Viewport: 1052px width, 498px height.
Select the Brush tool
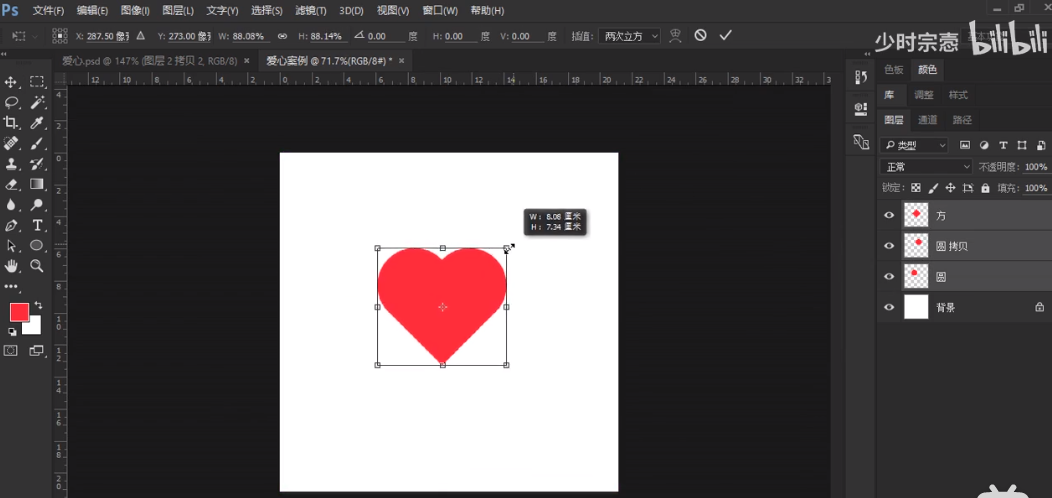tap(37, 143)
